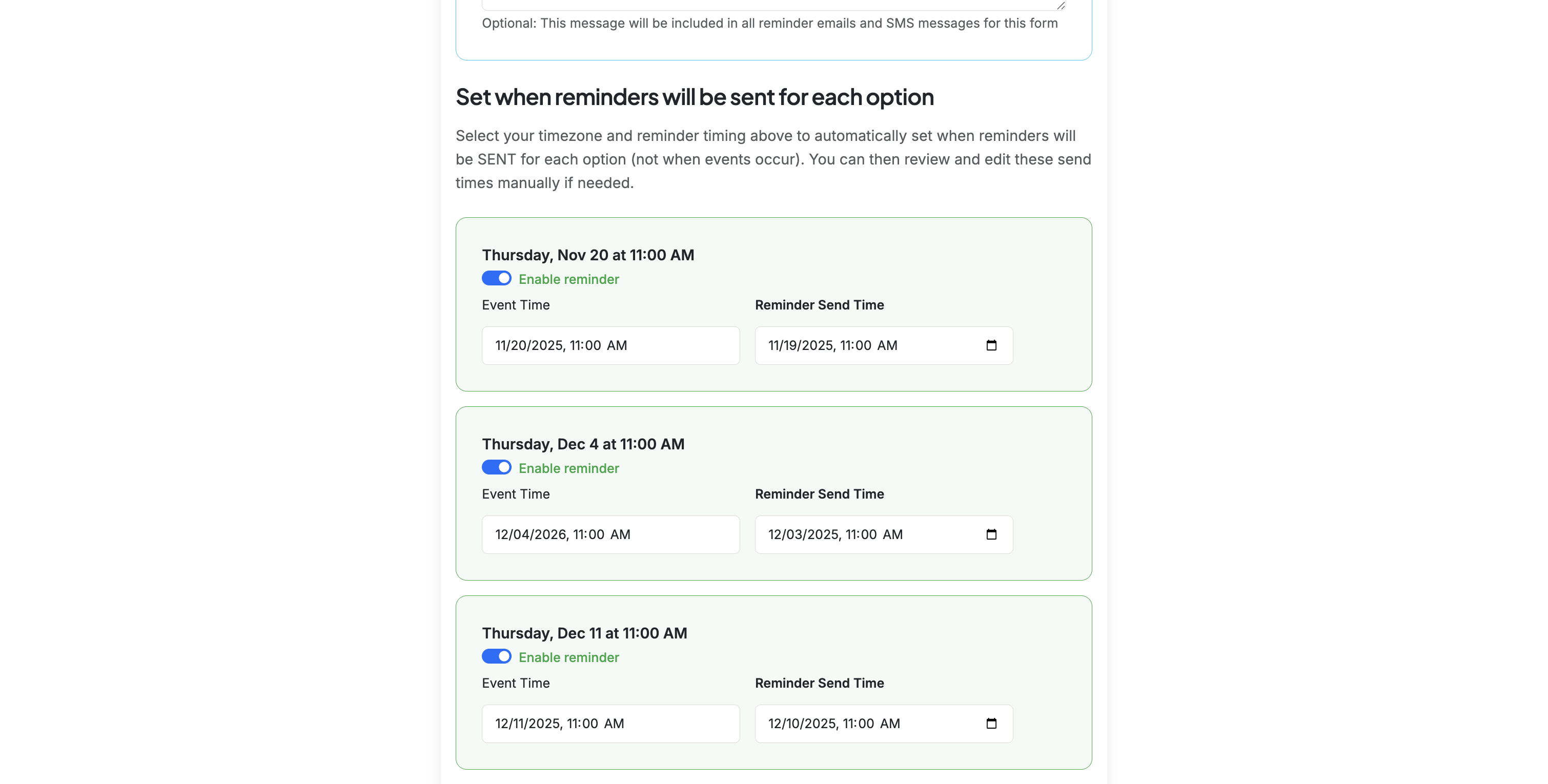The width and height of the screenshot is (1548, 784).
Task: Click the Enable reminder label under Dec 11
Action: click(x=568, y=656)
